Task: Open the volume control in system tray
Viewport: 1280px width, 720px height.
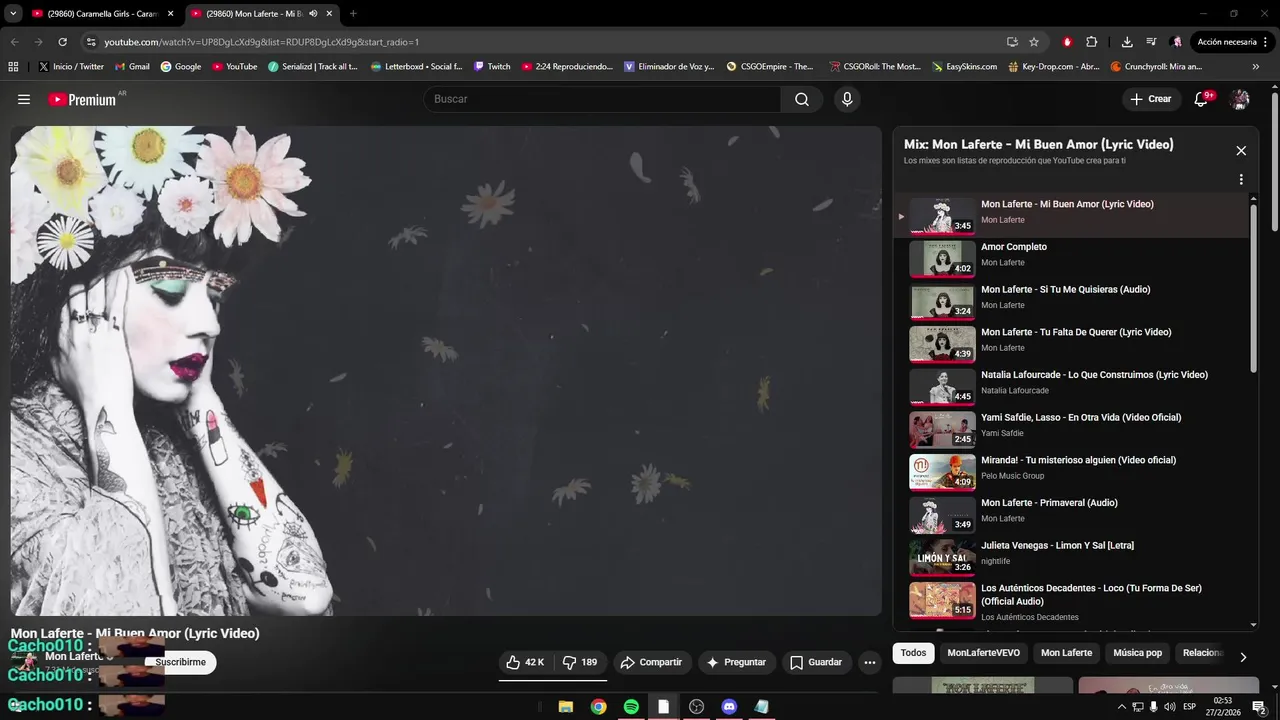Action: click(x=1169, y=707)
